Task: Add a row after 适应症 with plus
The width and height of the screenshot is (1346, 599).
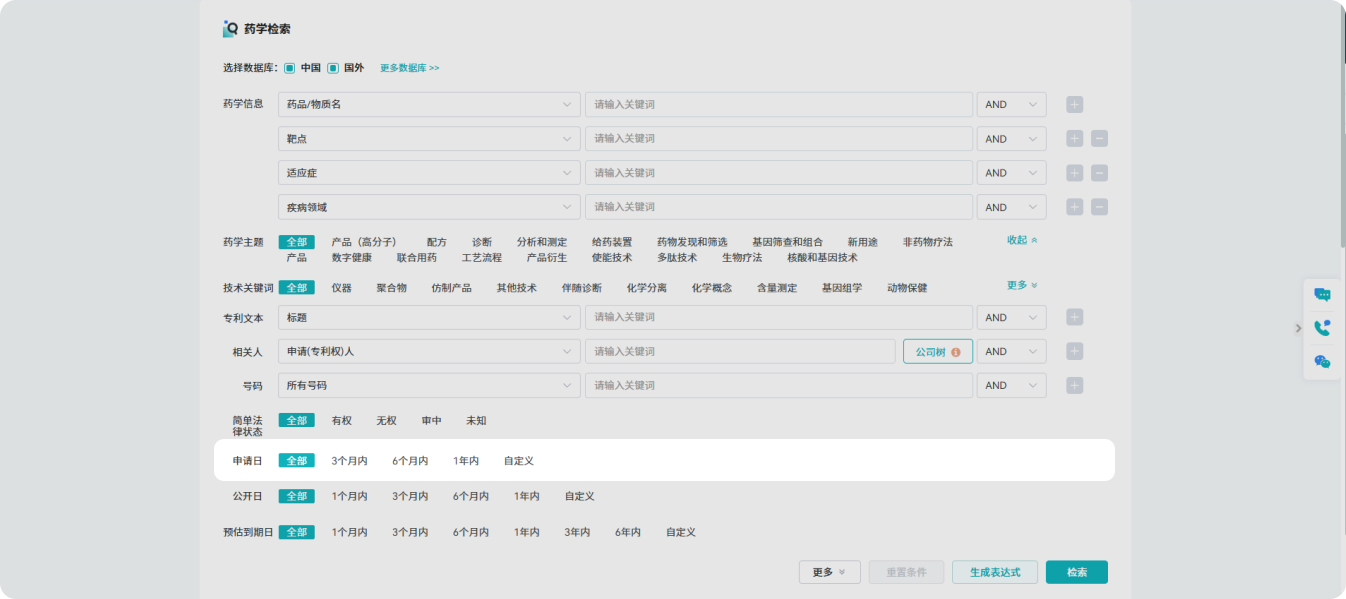Action: 1075,173
